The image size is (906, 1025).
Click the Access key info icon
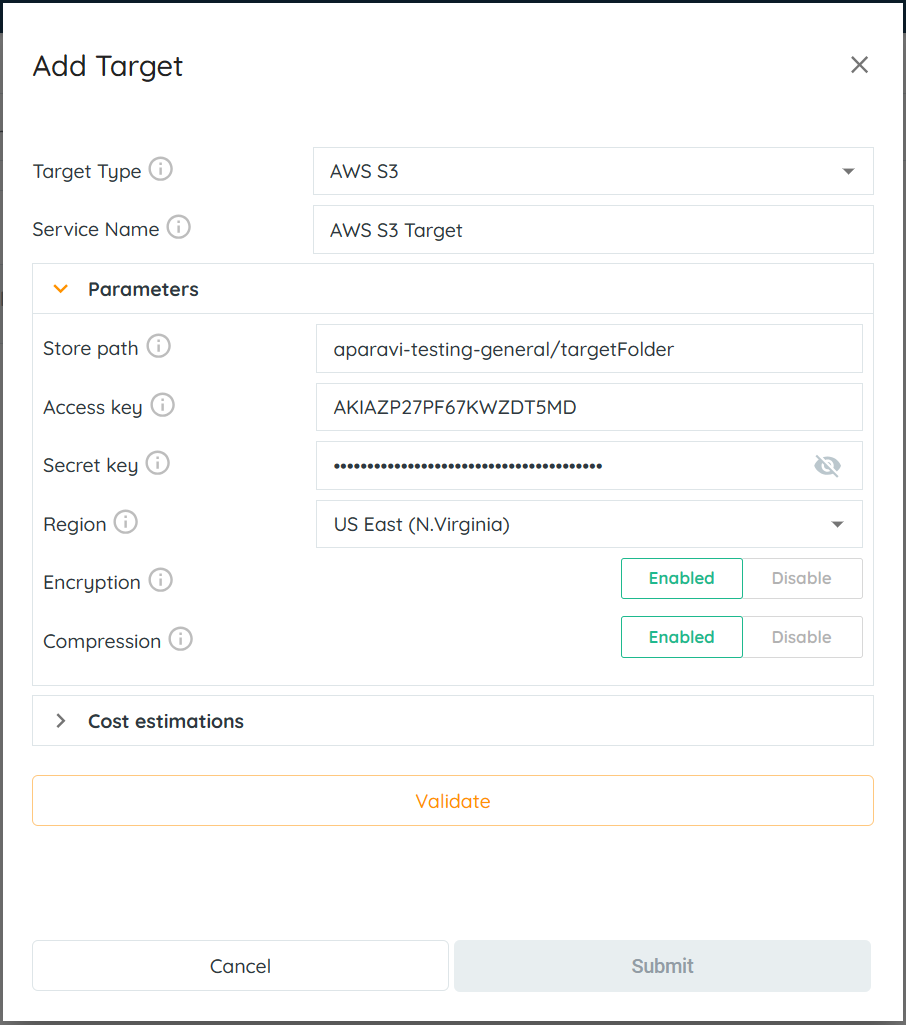pyautogui.click(x=162, y=406)
